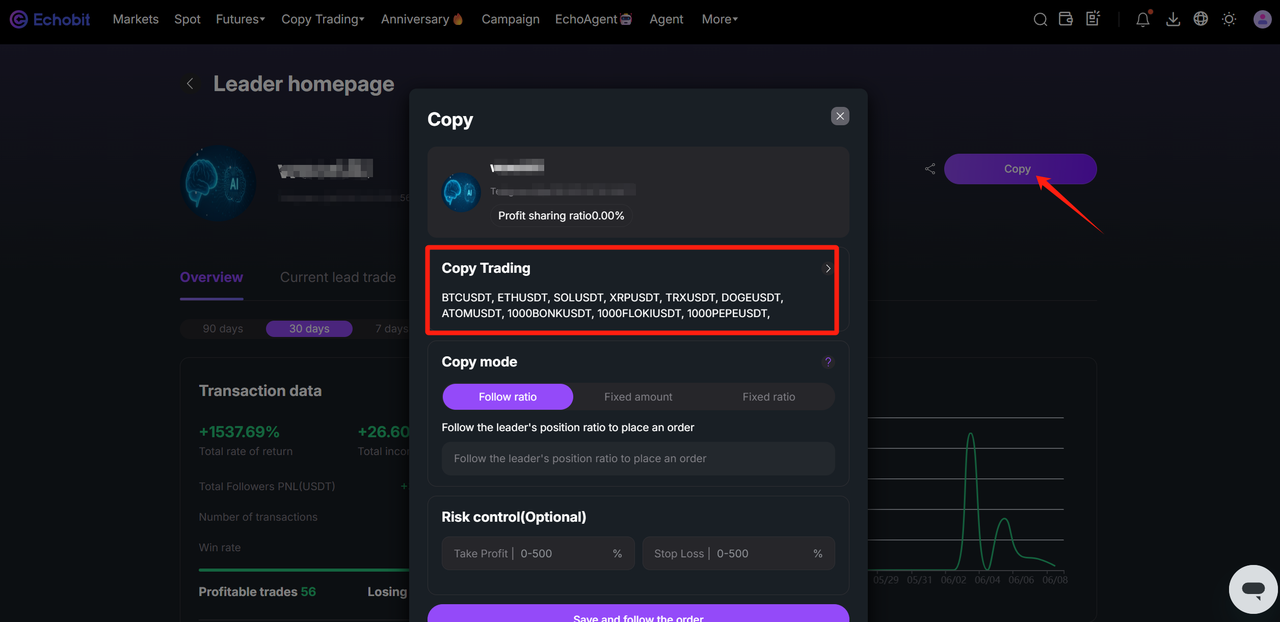Click the purple Copy button

pos(1020,169)
